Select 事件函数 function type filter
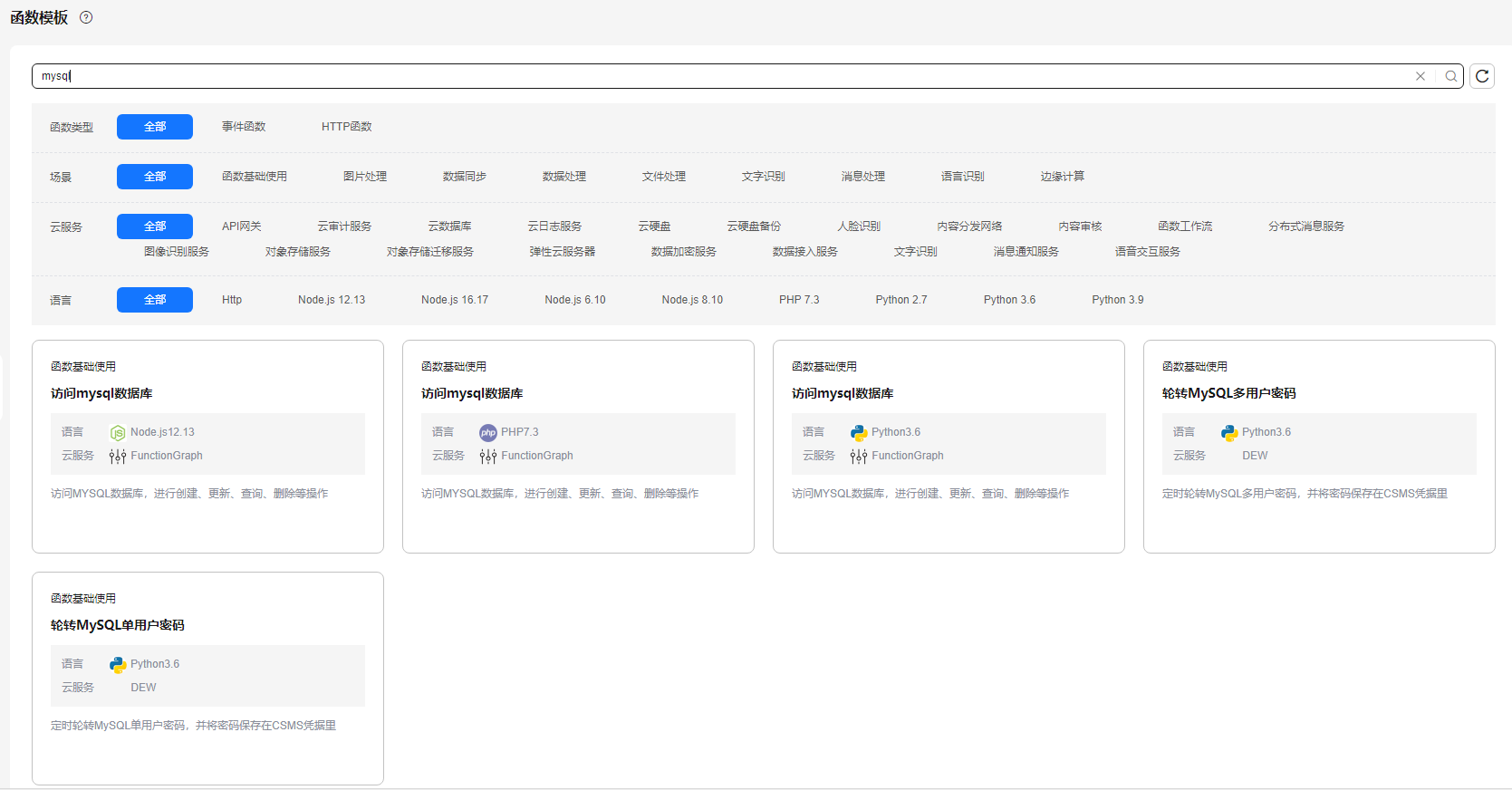 pyautogui.click(x=244, y=127)
